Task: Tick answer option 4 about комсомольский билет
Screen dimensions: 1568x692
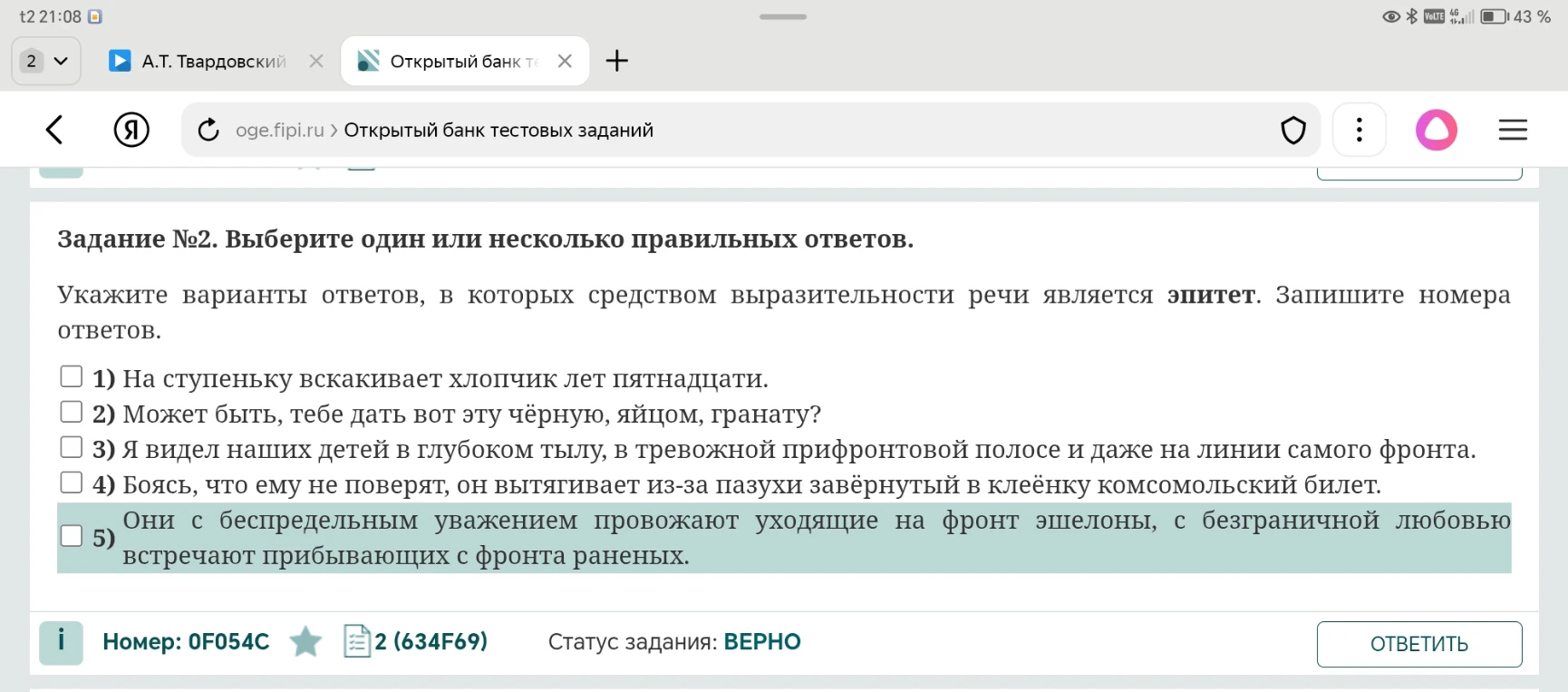Action: (72, 482)
